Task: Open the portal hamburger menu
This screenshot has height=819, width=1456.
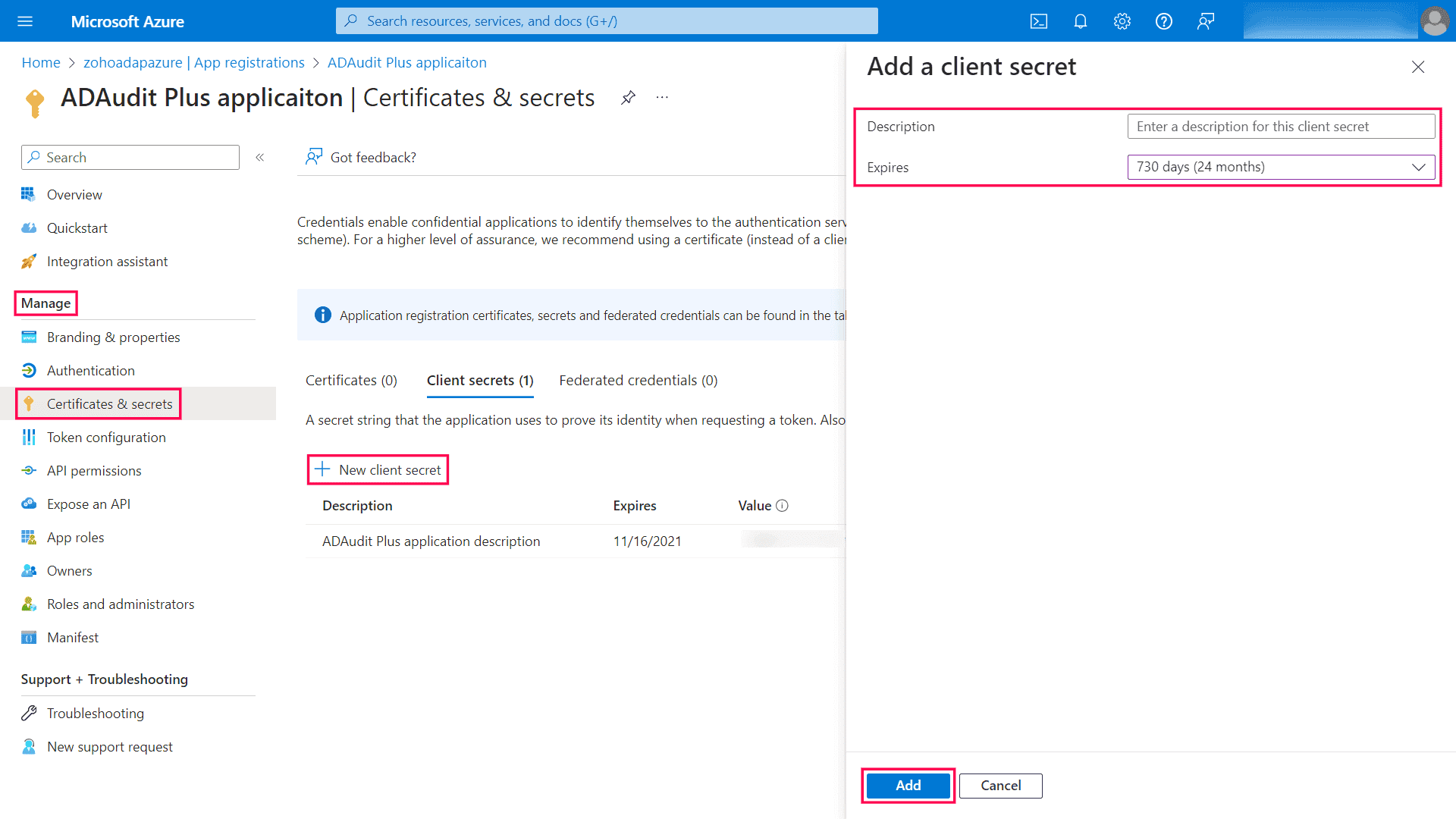Action: click(25, 20)
